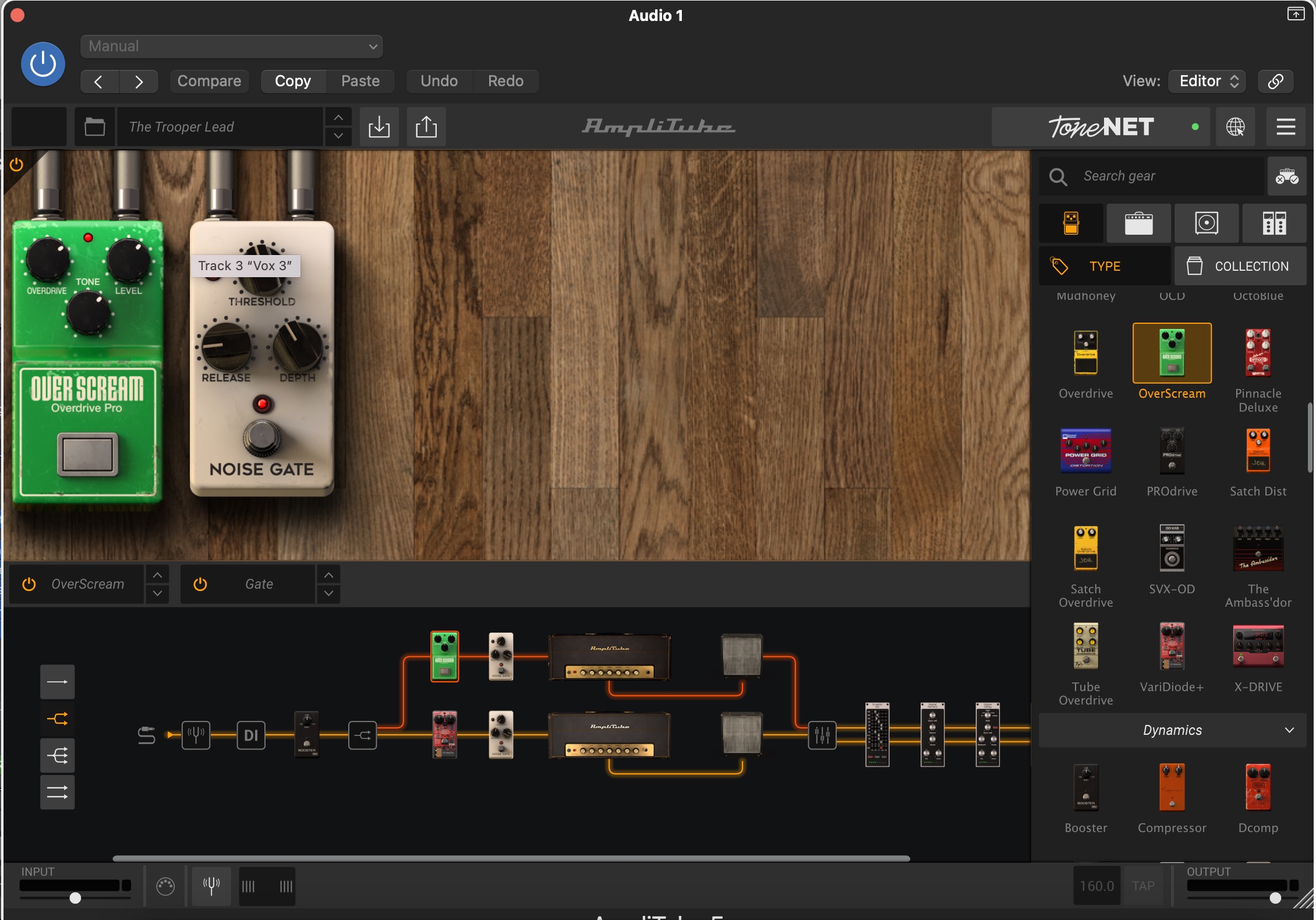Go to previous preset arrow
1316x920 pixels.
[99, 82]
